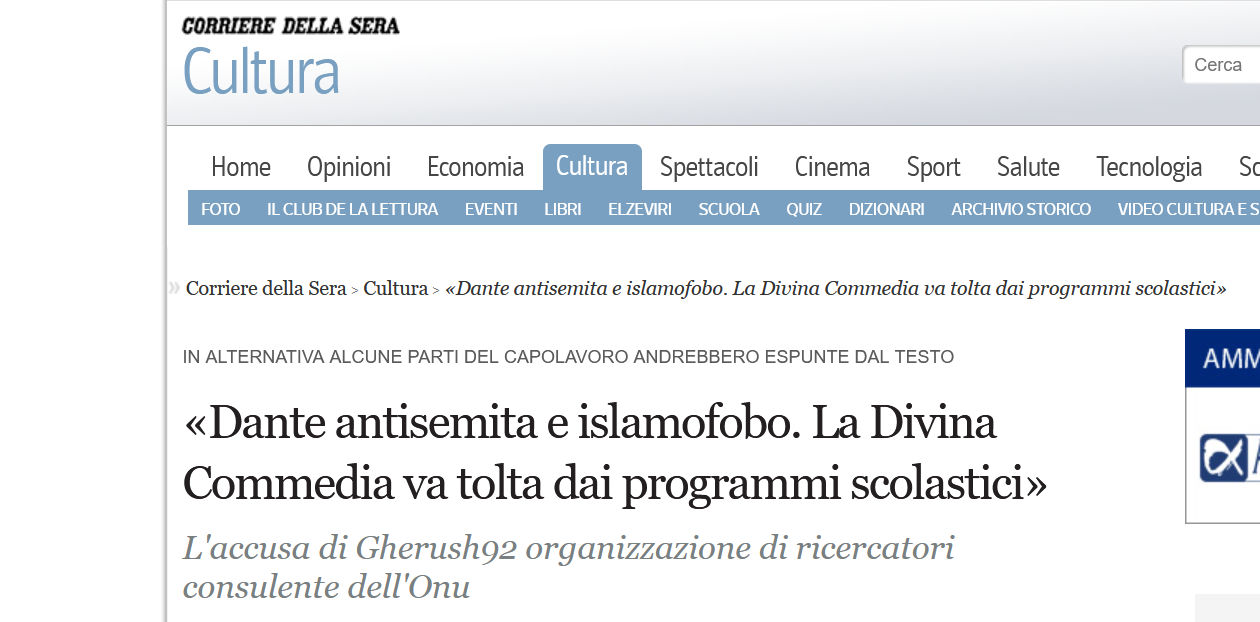1260x622 pixels.
Task: Open the Cinema section
Action: [x=832, y=167]
